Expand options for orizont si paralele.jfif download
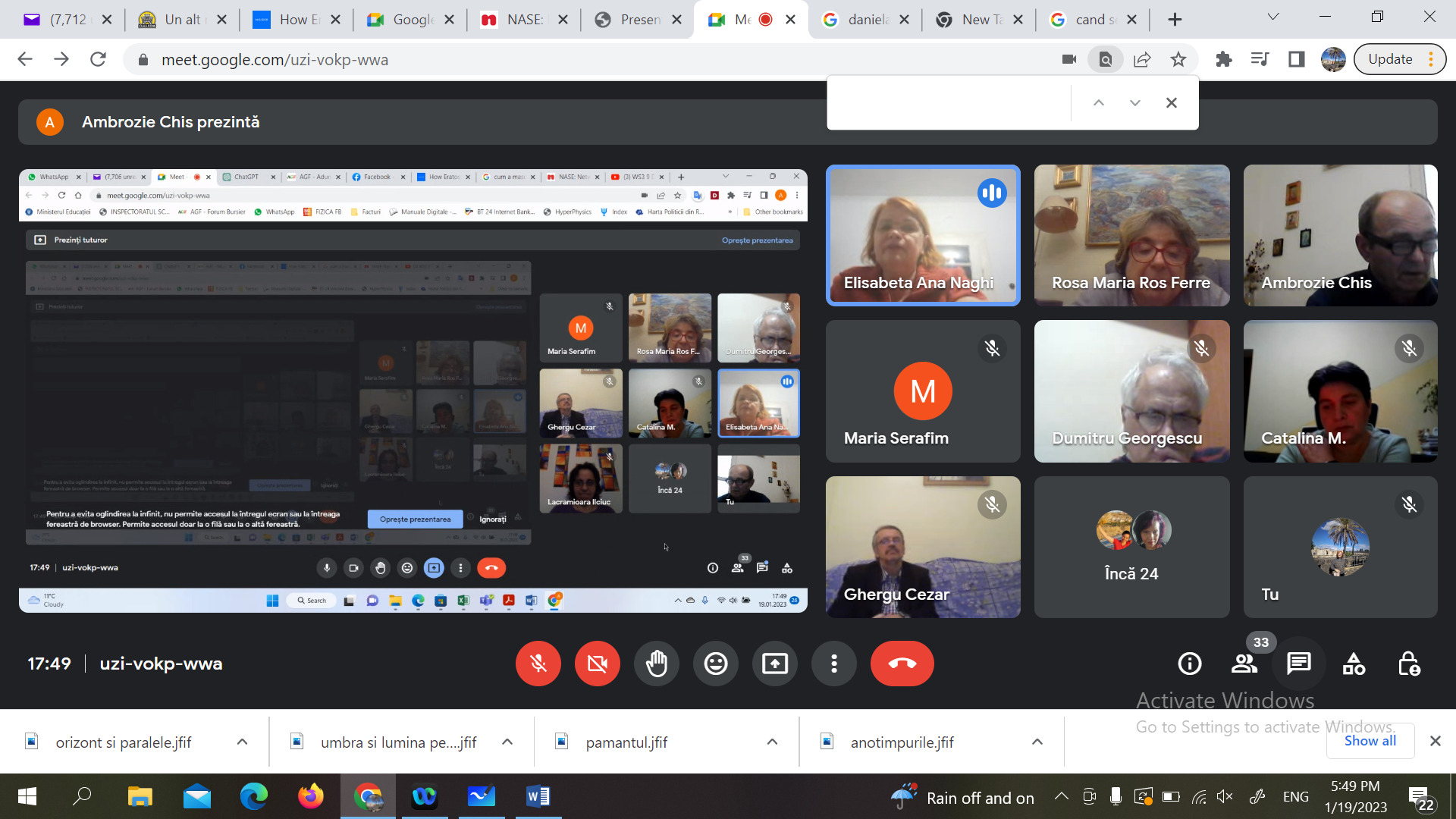The height and width of the screenshot is (819, 1456). 242,742
